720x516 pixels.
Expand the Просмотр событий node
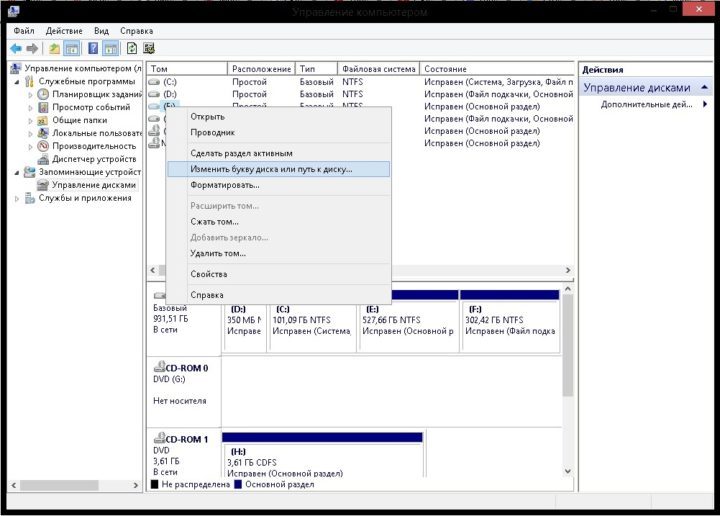point(31,107)
